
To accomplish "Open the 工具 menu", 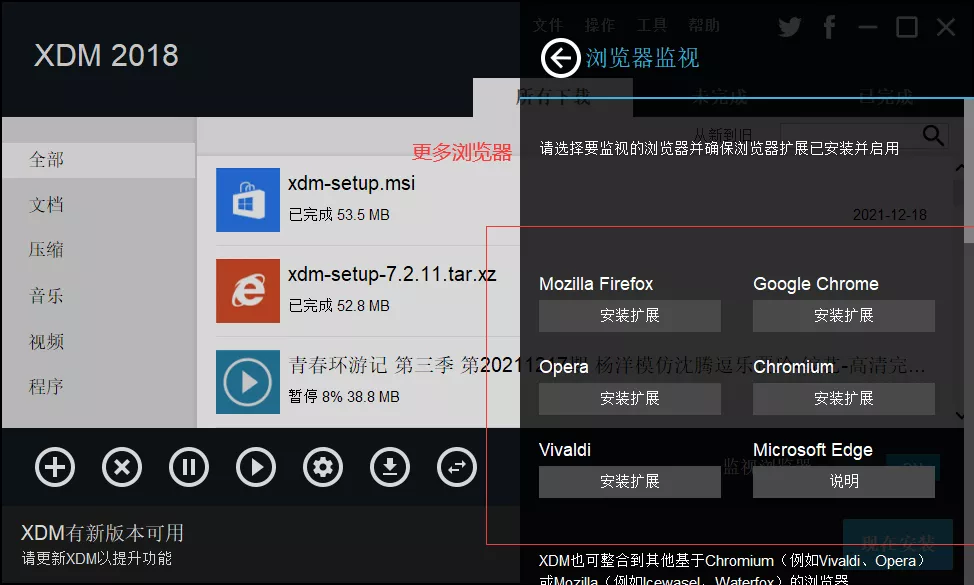I will (651, 24).
